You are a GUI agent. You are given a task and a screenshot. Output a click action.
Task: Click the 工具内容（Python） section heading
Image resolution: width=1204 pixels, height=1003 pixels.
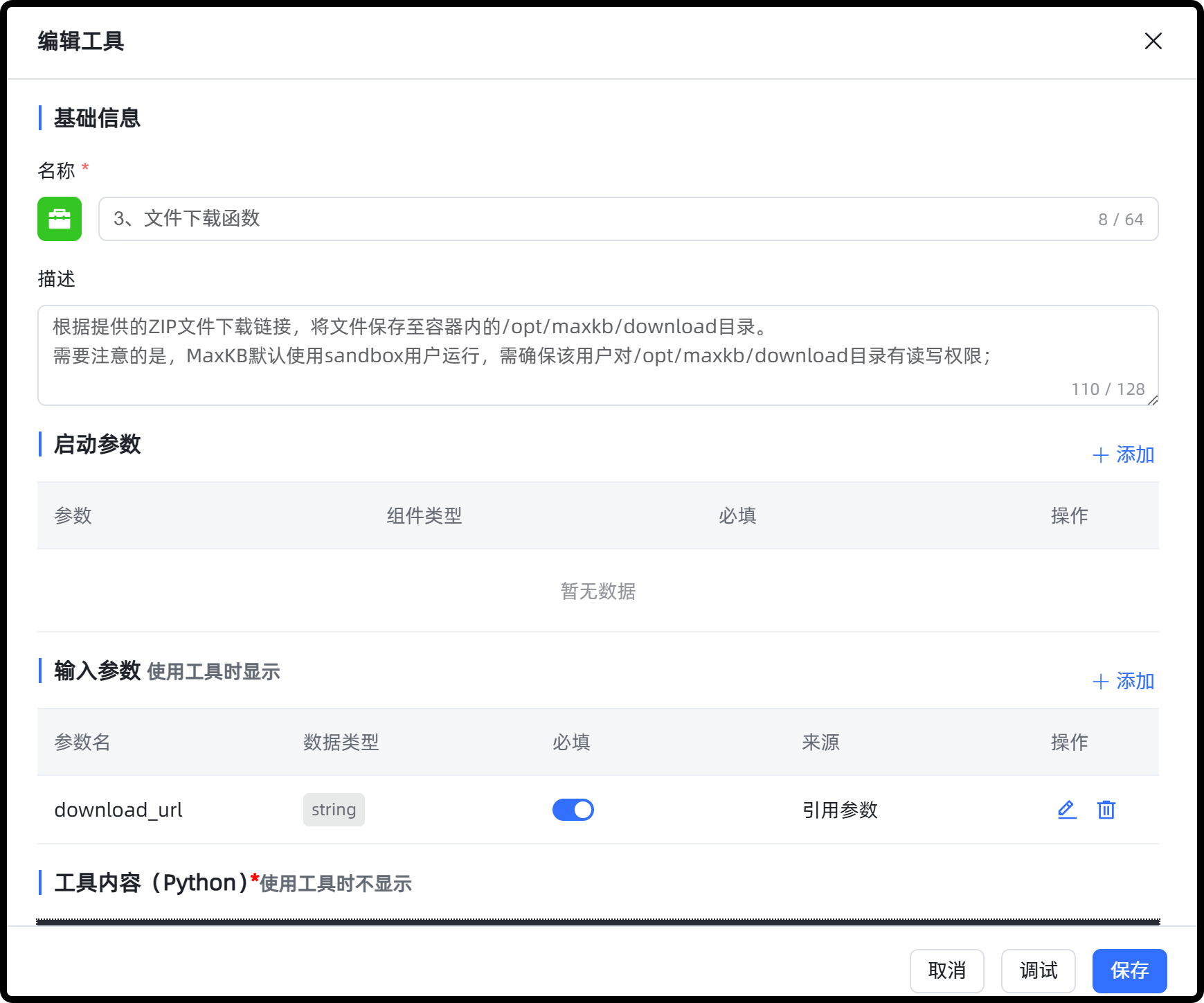151,882
